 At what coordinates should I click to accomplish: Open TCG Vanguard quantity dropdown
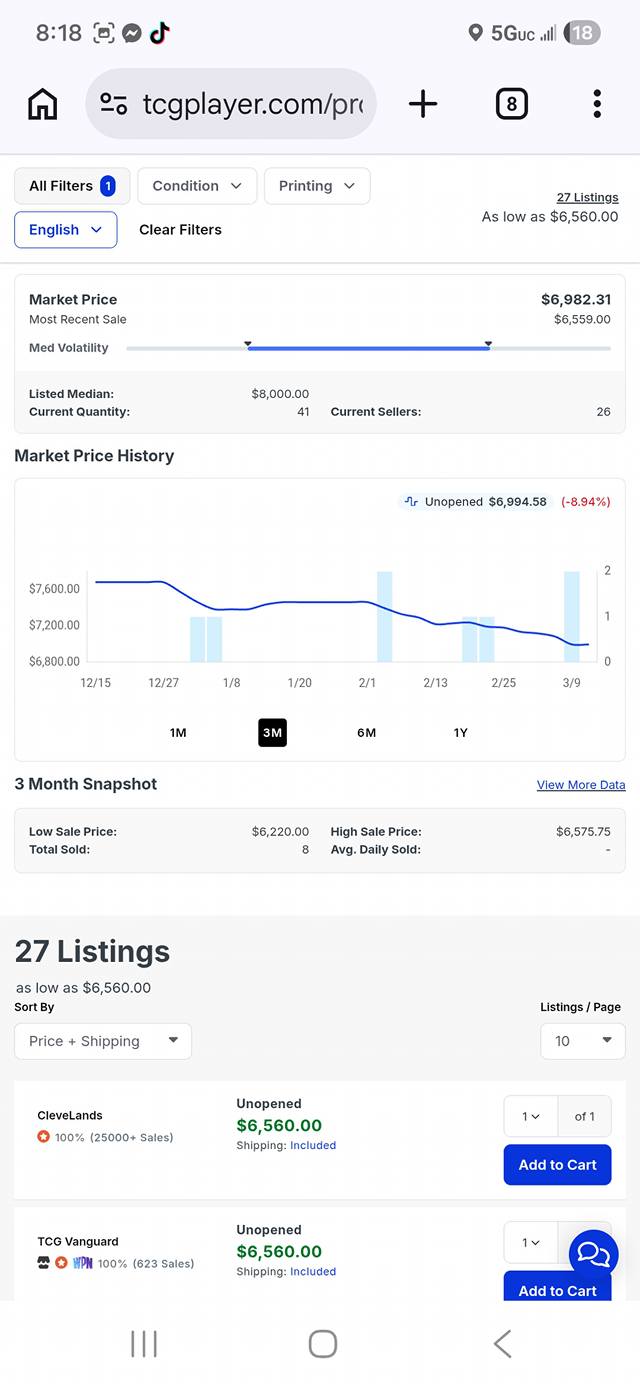[531, 1243]
